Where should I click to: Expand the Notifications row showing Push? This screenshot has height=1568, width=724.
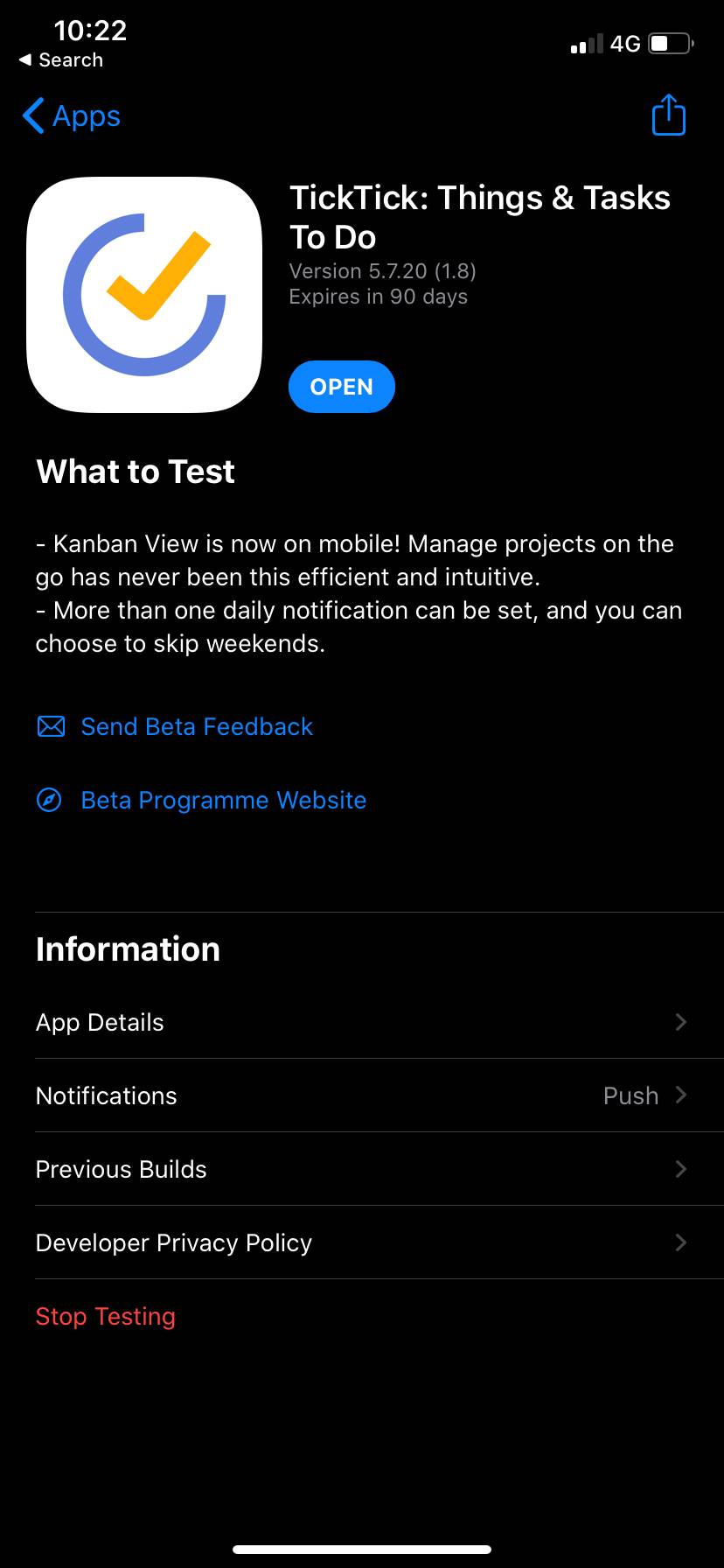pos(362,1095)
